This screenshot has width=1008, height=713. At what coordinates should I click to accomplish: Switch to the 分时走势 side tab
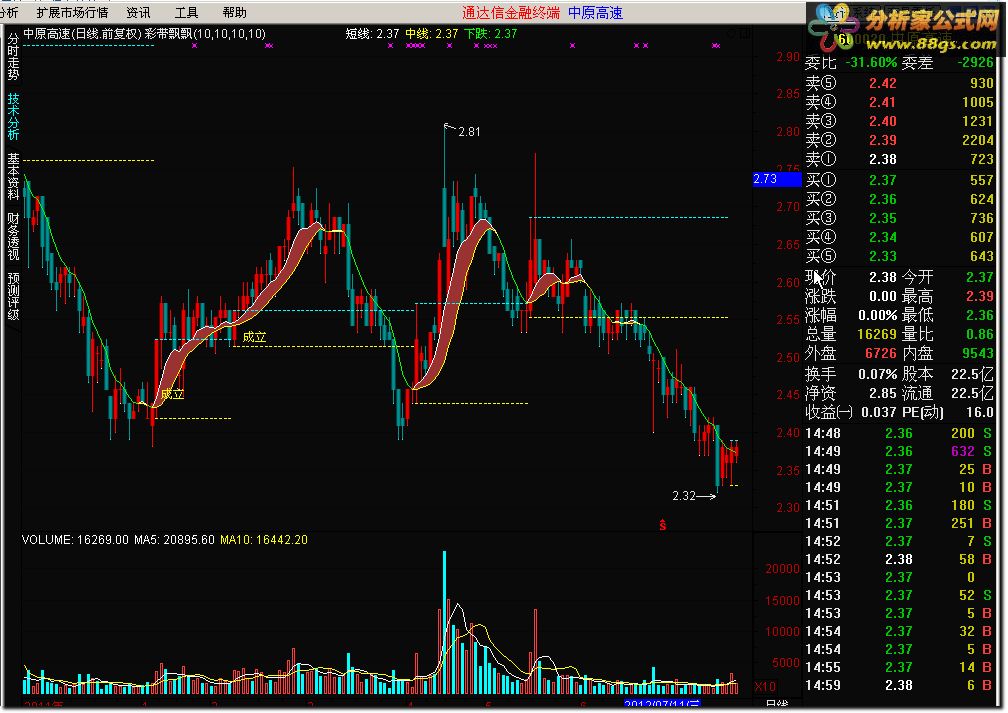(x=13, y=57)
